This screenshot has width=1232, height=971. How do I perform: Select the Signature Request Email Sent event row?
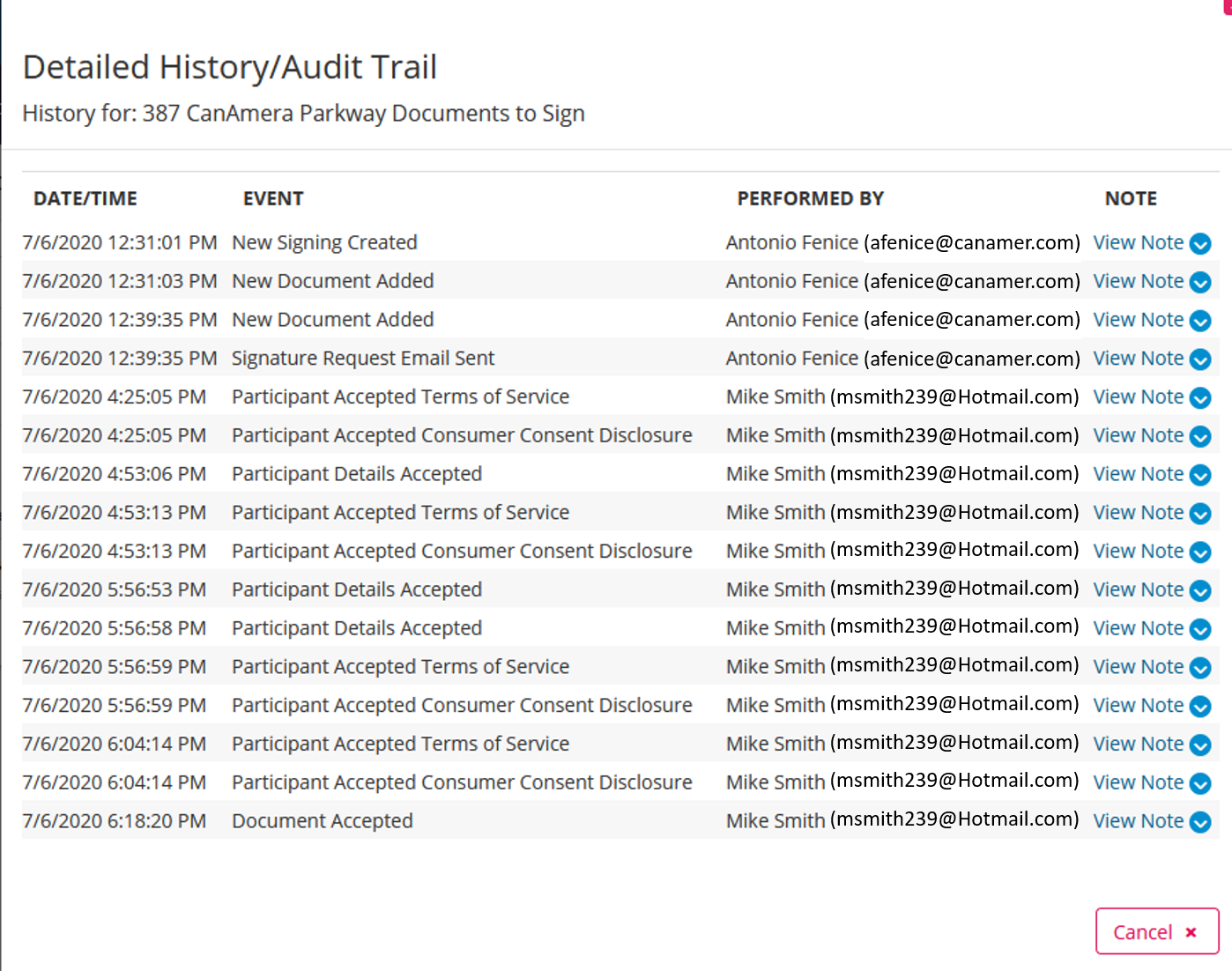[x=362, y=359]
